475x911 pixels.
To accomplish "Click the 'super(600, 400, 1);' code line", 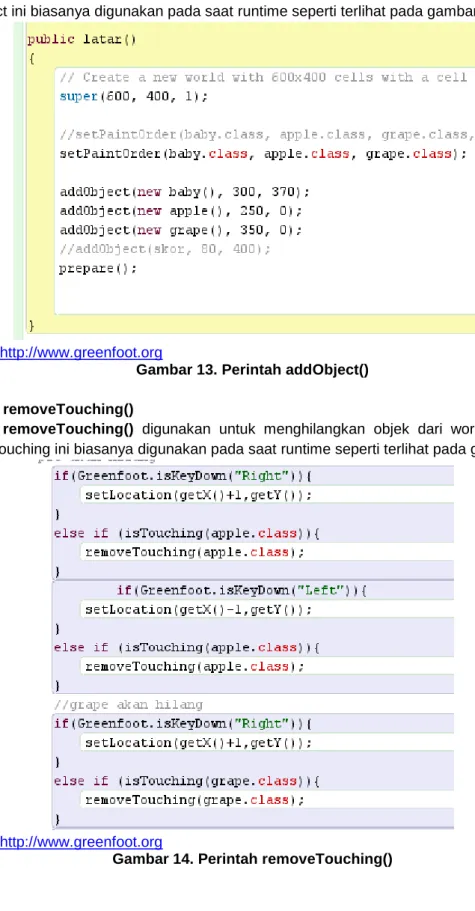I will pos(134,96).
